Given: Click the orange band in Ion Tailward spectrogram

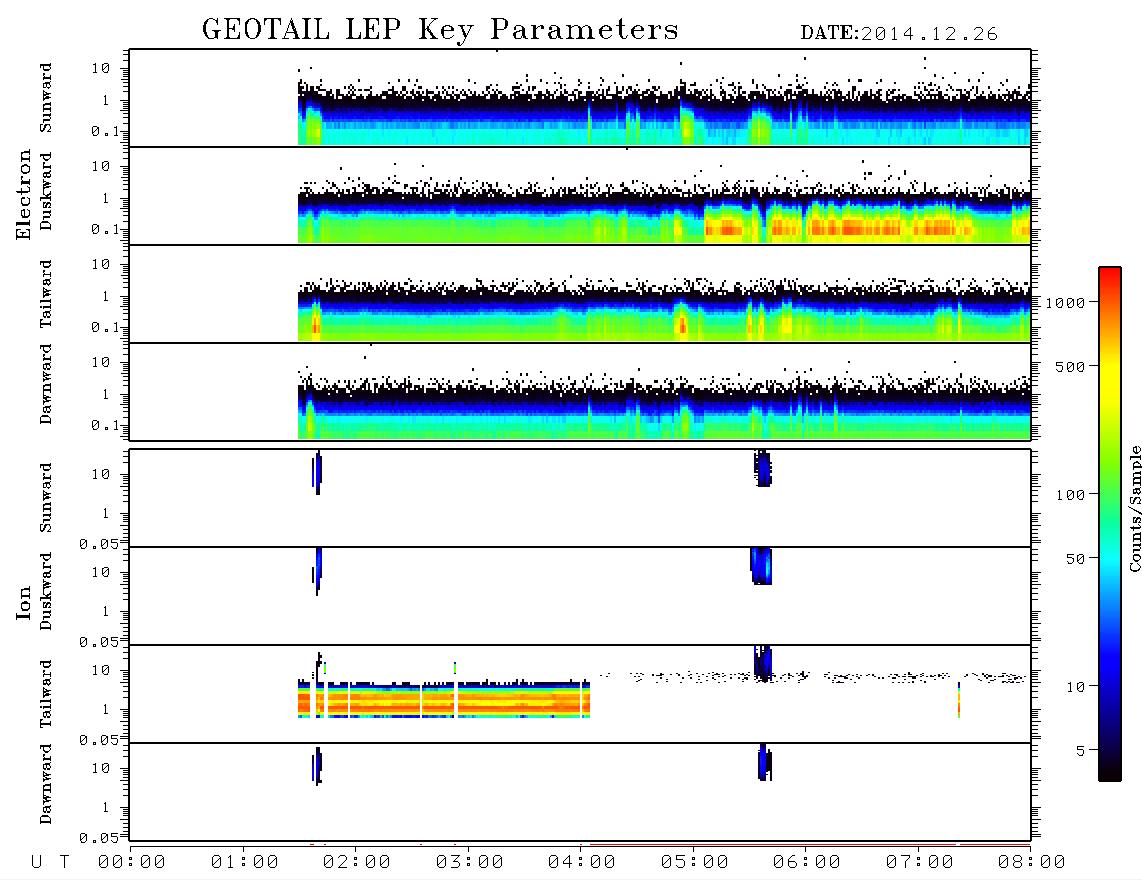Looking at the screenshot, I should tap(444, 702).
